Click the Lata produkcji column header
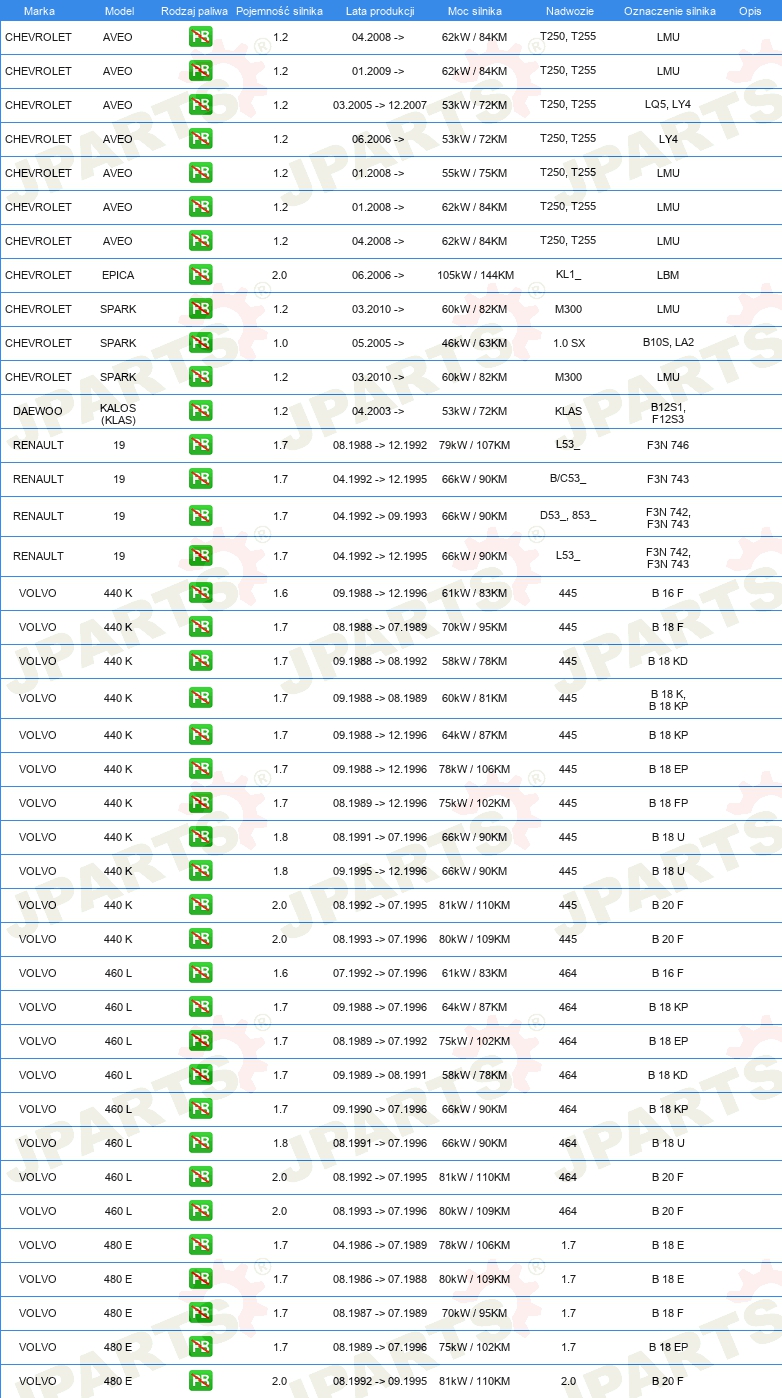This screenshot has width=782, height=1398. (x=380, y=10)
